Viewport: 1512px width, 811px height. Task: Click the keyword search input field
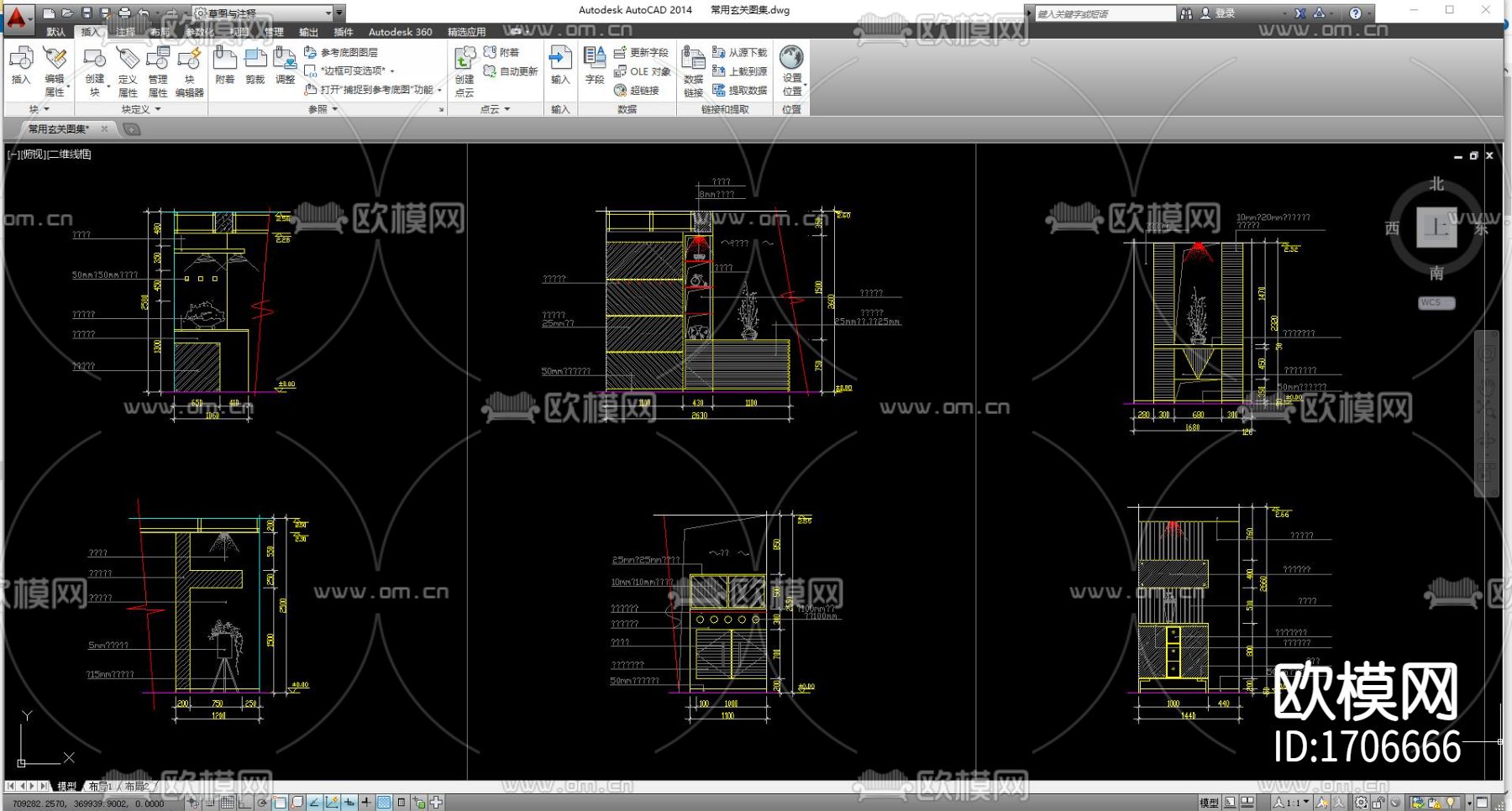pos(1104,13)
